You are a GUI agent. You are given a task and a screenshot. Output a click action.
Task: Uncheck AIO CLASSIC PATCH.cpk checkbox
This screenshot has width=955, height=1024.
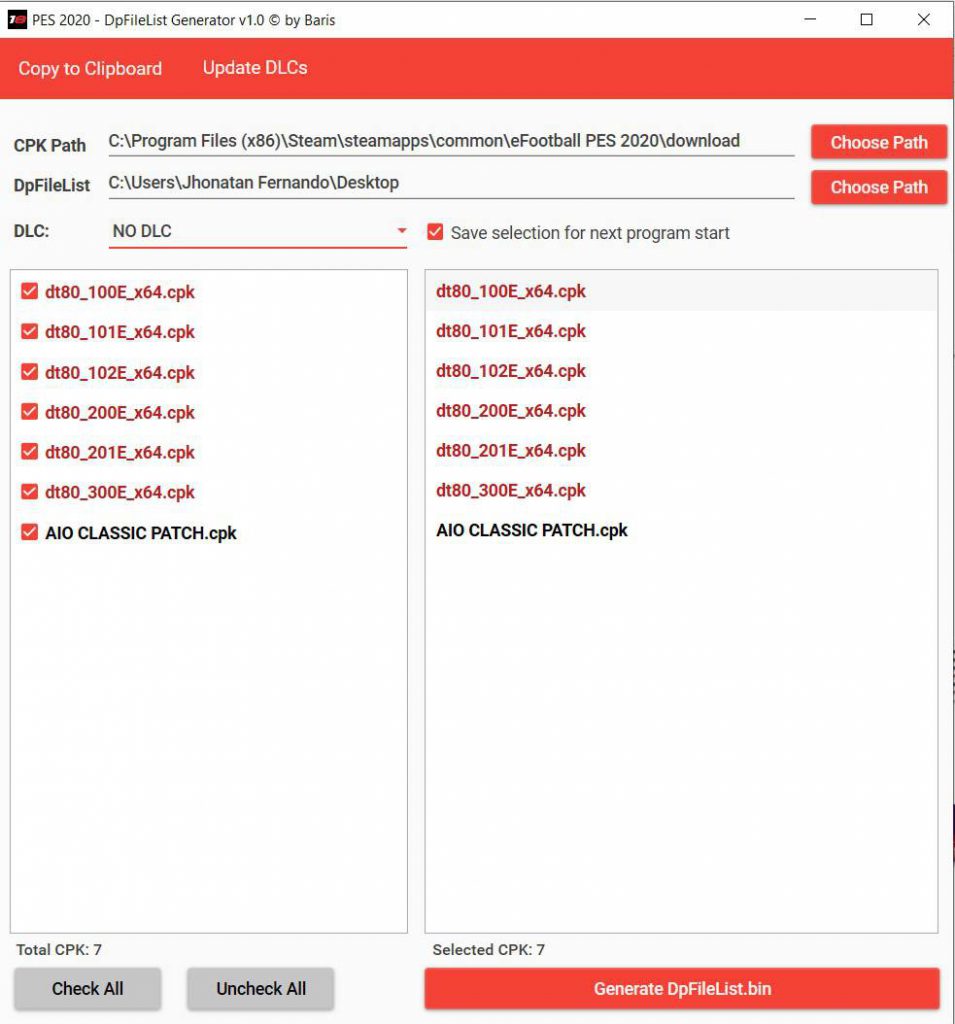(x=29, y=533)
